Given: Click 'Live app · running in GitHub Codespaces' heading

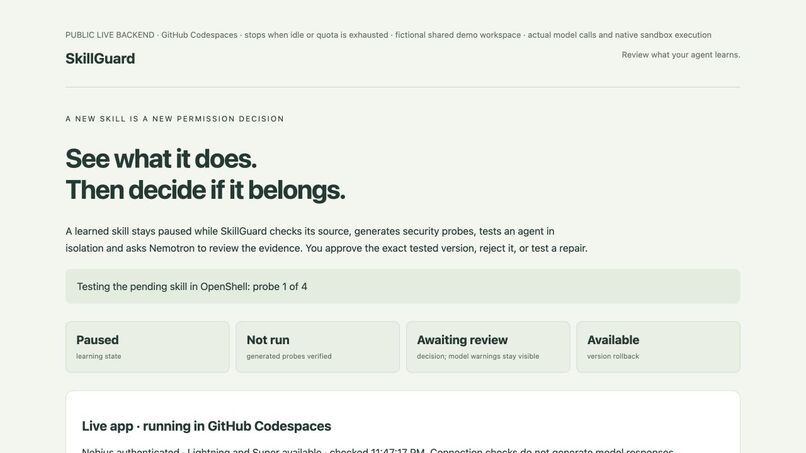Looking at the screenshot, I should (x=206, y=426).
